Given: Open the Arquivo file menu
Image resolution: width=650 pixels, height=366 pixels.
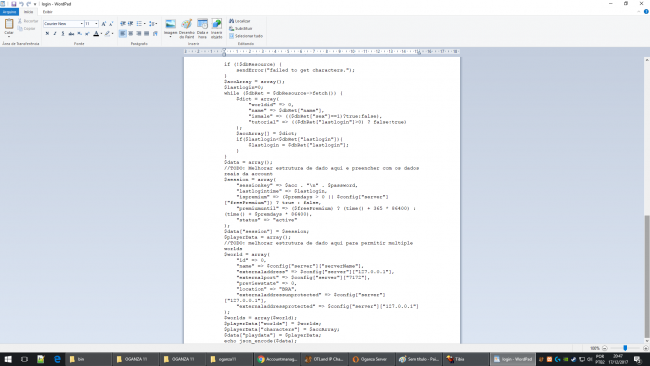Looking at the screenshot, I should point(10,12).
